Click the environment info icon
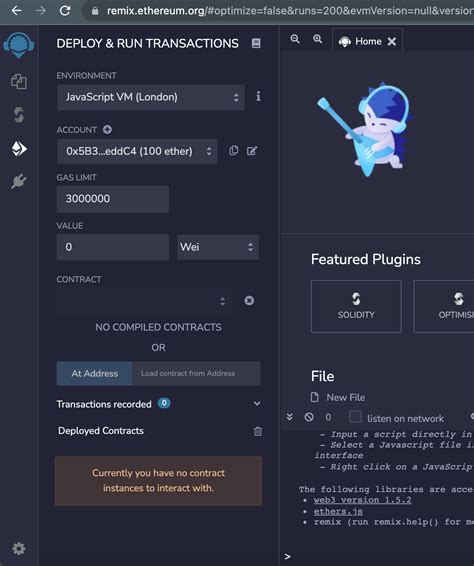This screenshot has height=566, width=474. (x=258, y=96)
